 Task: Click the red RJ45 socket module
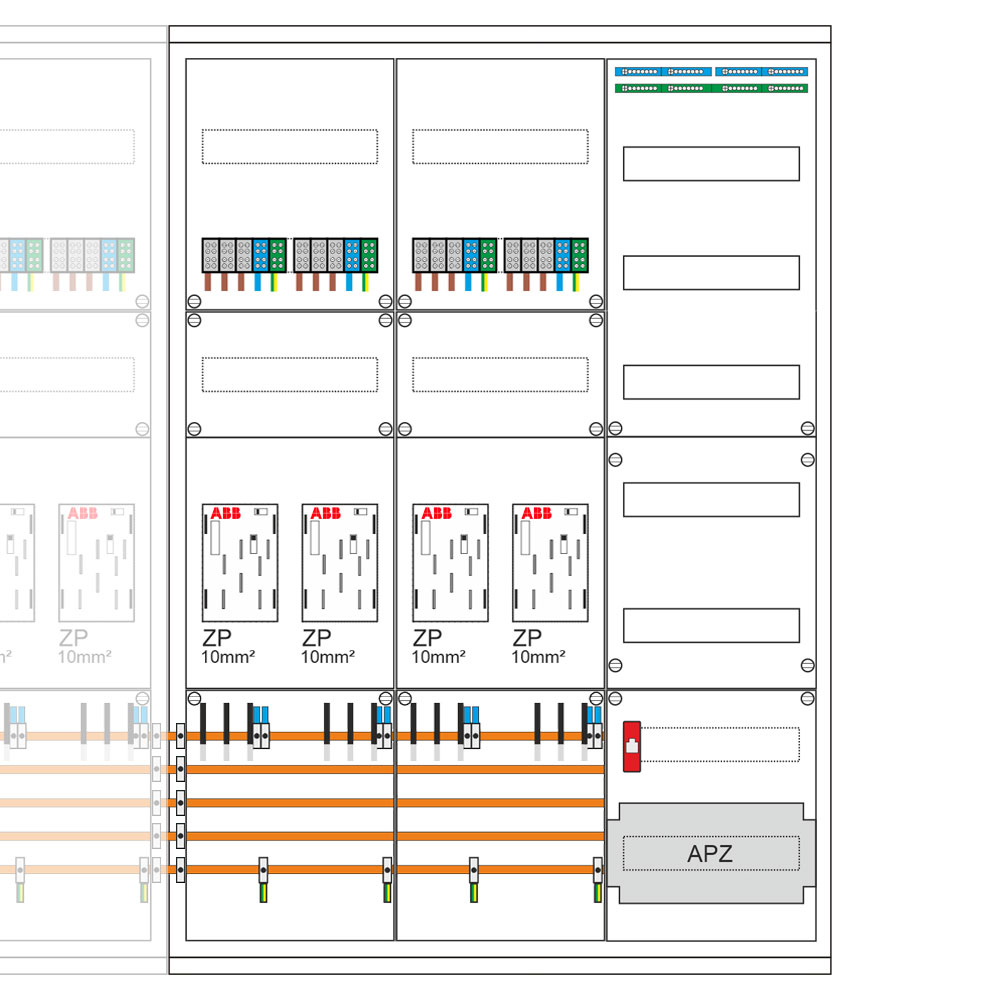click(x=631, y=746)
